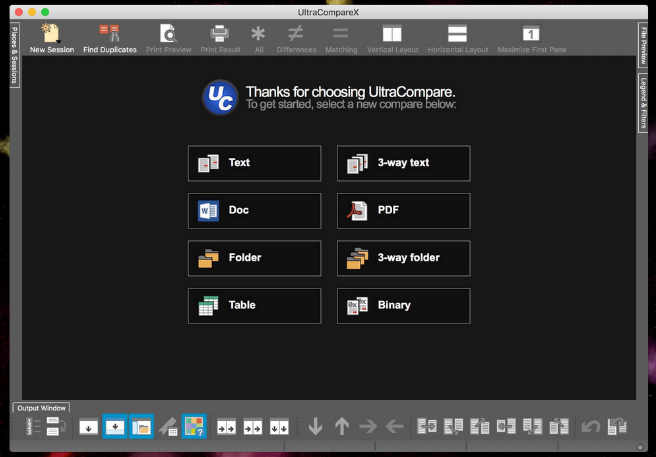Image resolution: width=656 pixels, height=457 pixels.
Task: Expand the File Preview side panel
Action: coord(643,44)
